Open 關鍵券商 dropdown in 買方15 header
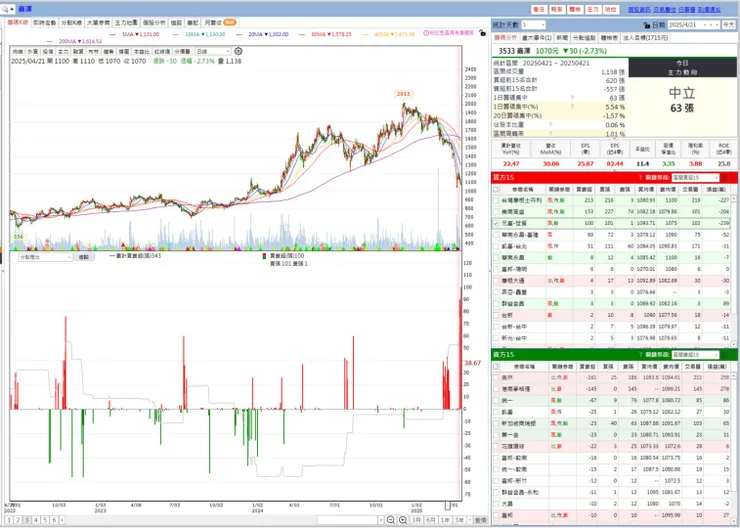 [x=696, y=178]
